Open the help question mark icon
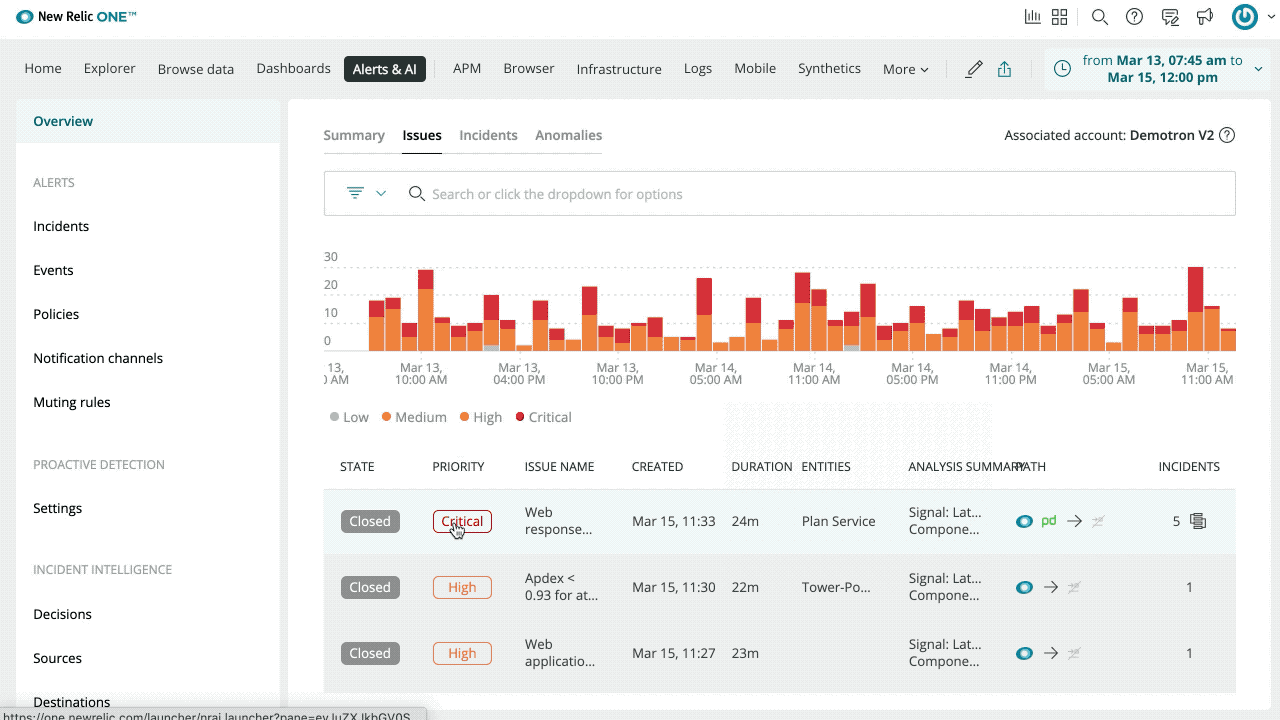This screenshot has width=1280, height=720. click(x=1134, y=17)
